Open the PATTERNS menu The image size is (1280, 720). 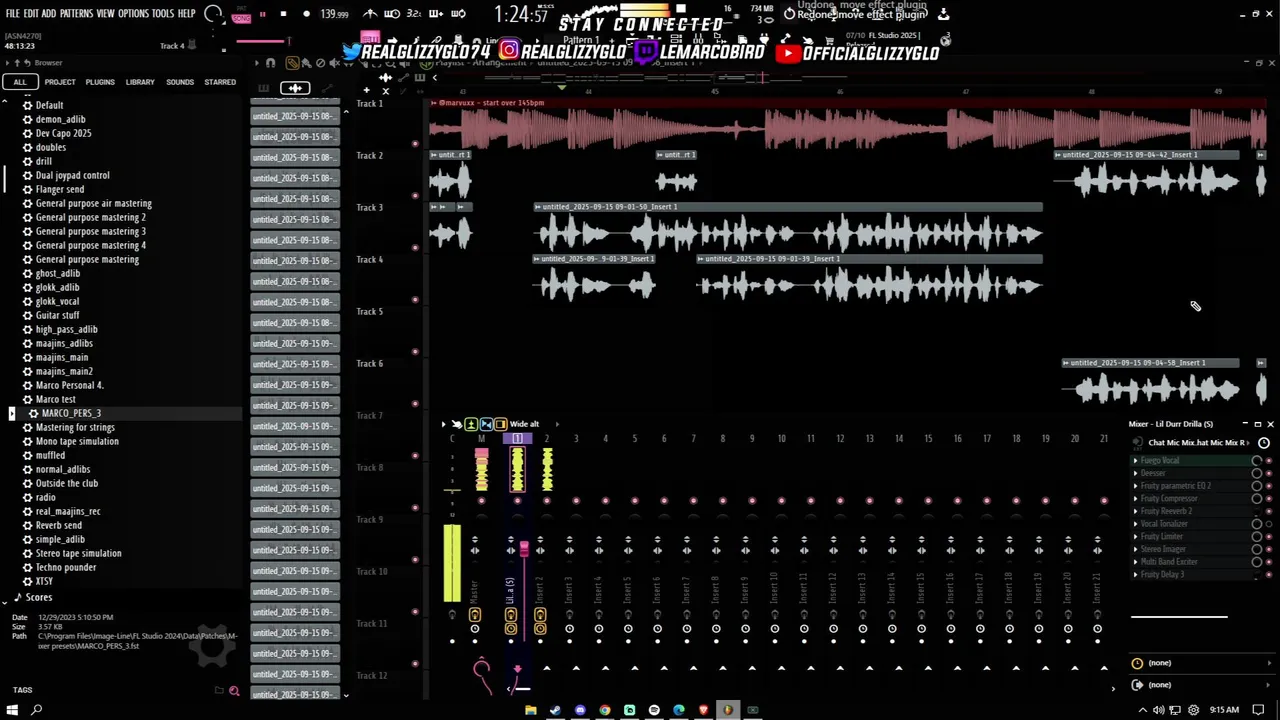click(76, 13)
